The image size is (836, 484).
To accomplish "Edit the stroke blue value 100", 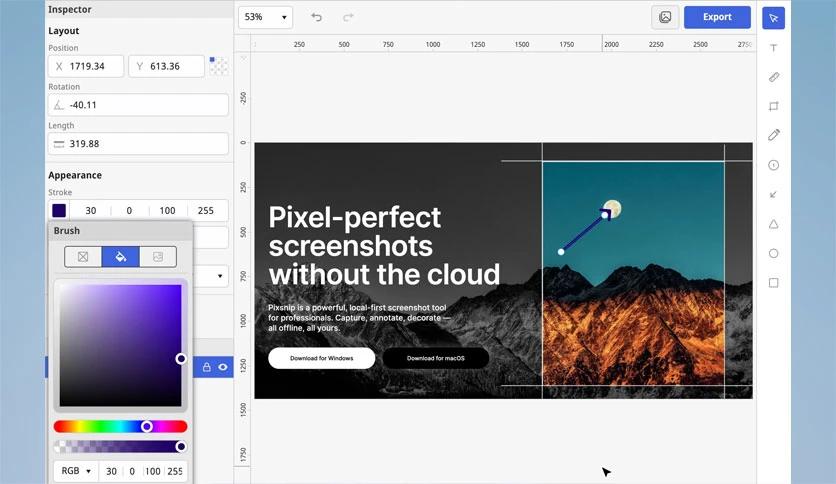I will (x=167, y=211).
